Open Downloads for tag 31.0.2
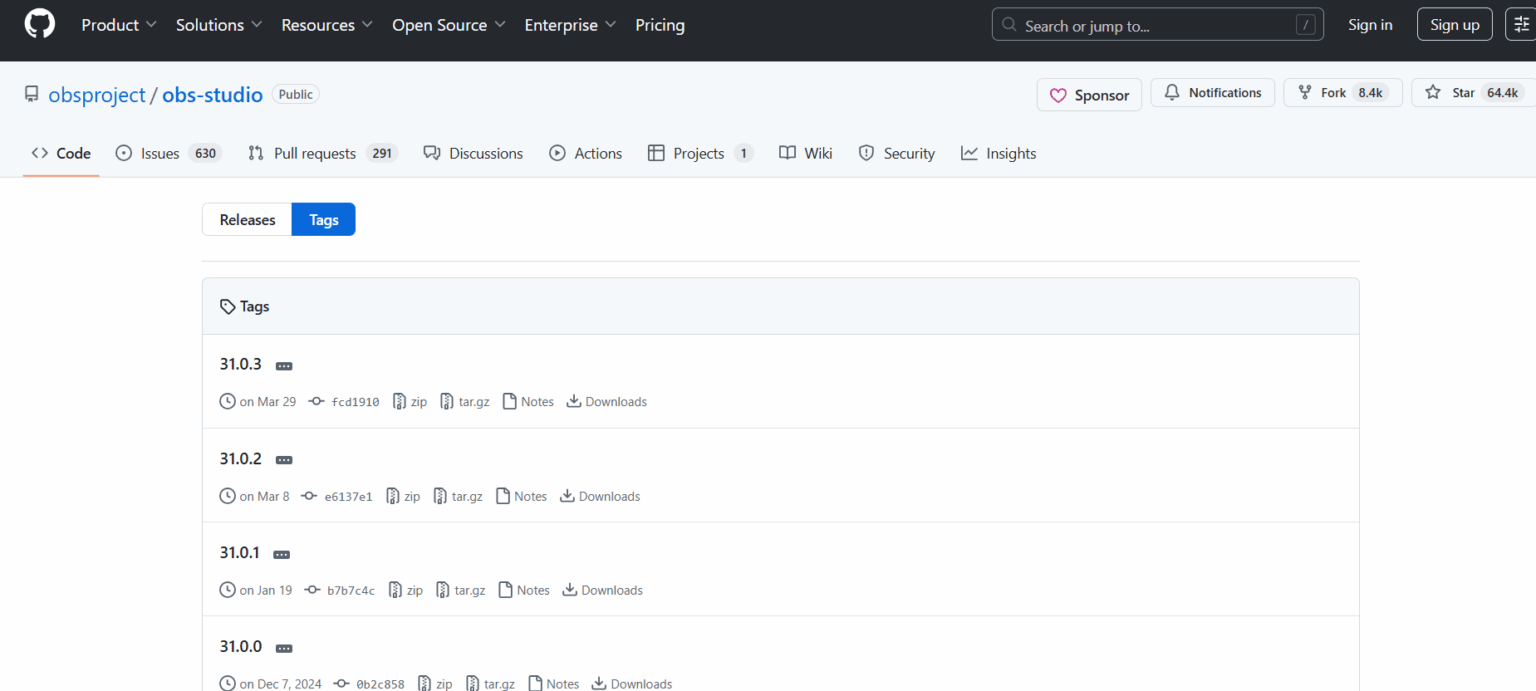Image resolution: width=1536 pixels, height=691 pixels. pos(600,496)
